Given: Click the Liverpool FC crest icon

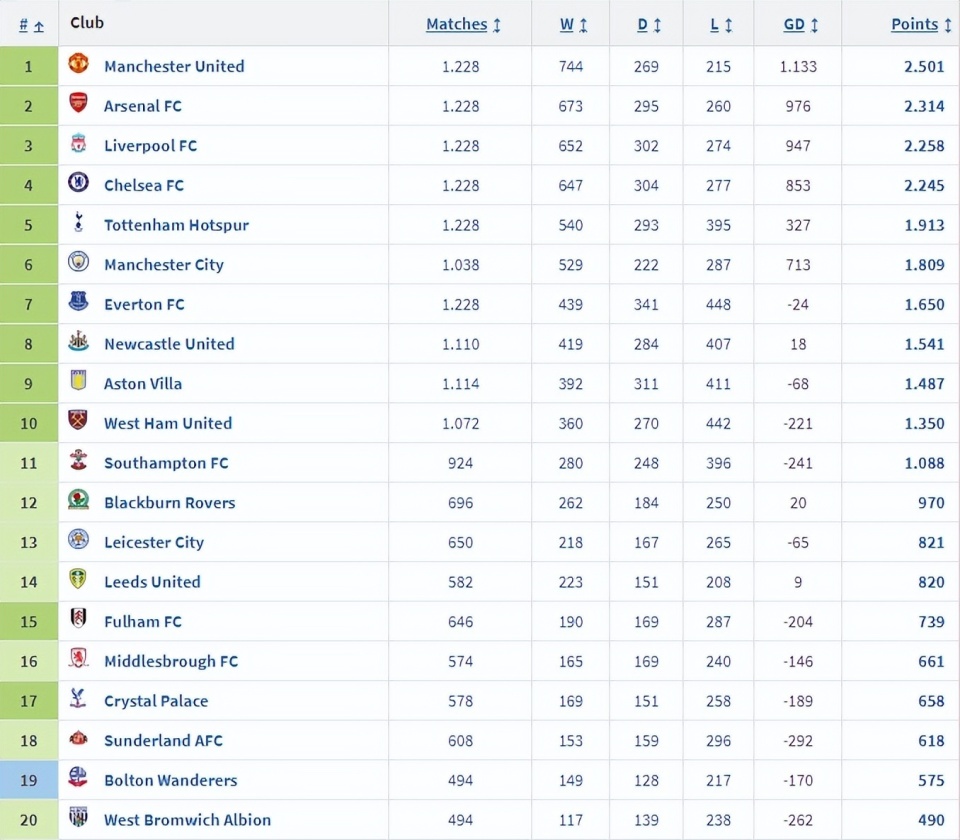Looking at the screenshot, I should pos(78,143).
